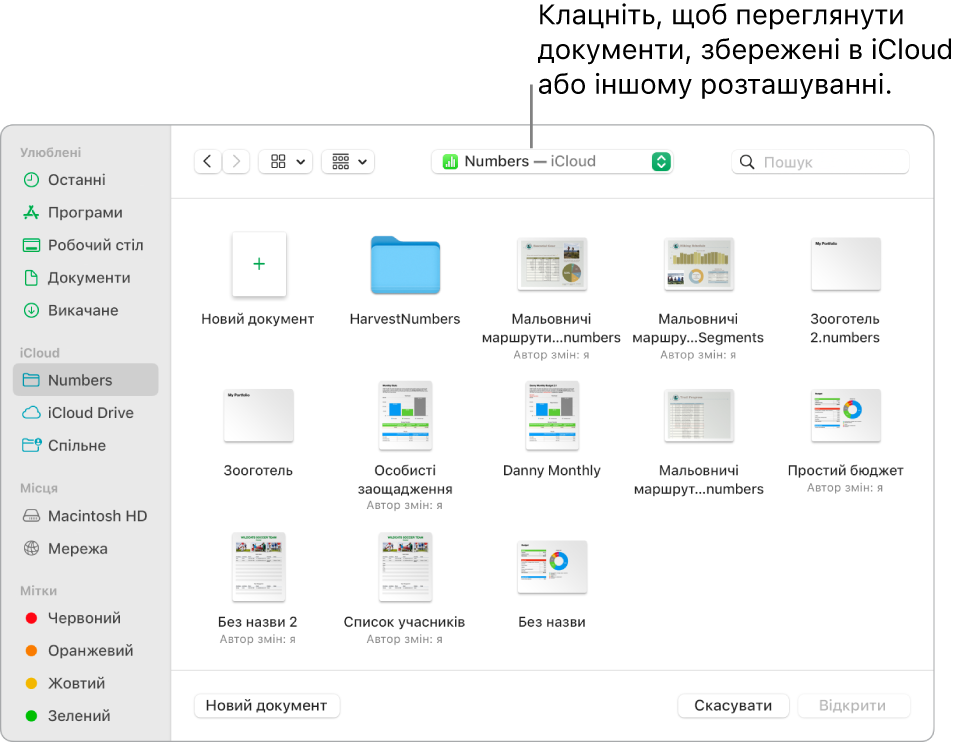This screenshot has width=972, height=742.
Task: Click the Скасувати button
Action: point(733,705)
